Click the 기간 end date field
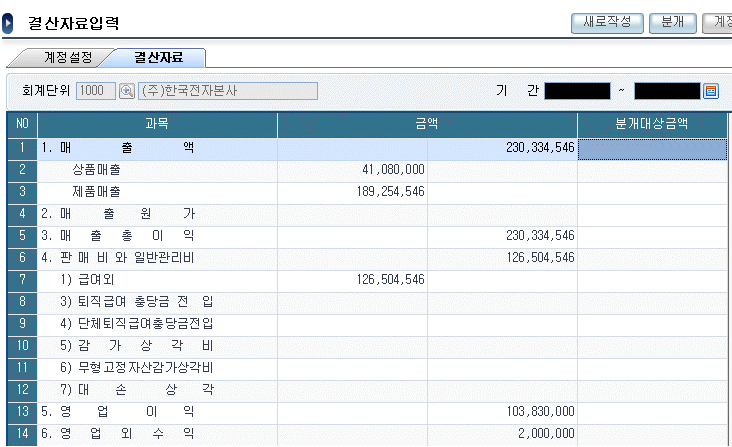Image resolution: width=732 pixels, height=447 pixels. pyautogui.click(x=667, y=91)
